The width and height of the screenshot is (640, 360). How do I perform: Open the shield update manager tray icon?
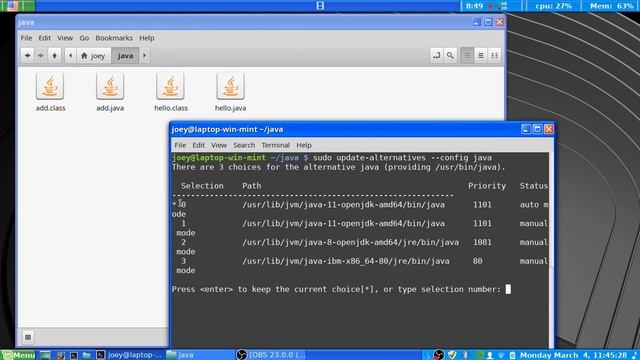452,355
